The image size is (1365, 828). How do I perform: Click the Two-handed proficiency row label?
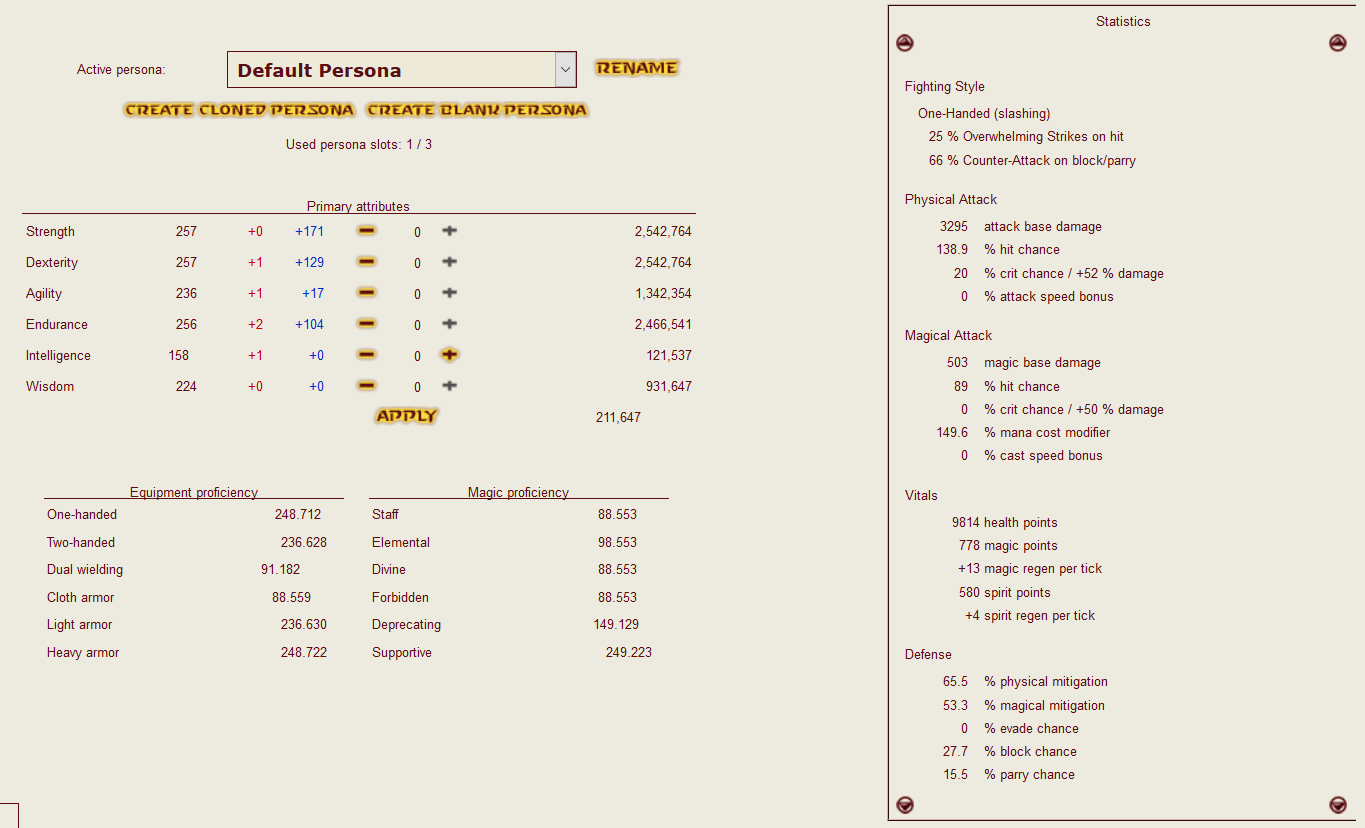[x=81, y=543]
